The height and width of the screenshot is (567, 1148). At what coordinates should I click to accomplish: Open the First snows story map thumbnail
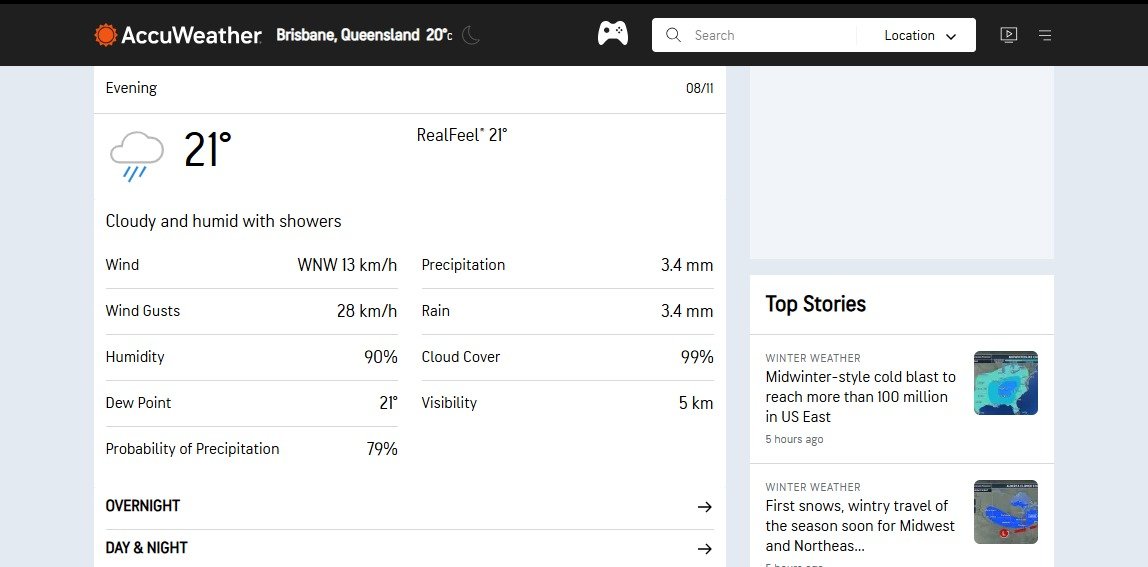click(x=1005, y=512)
